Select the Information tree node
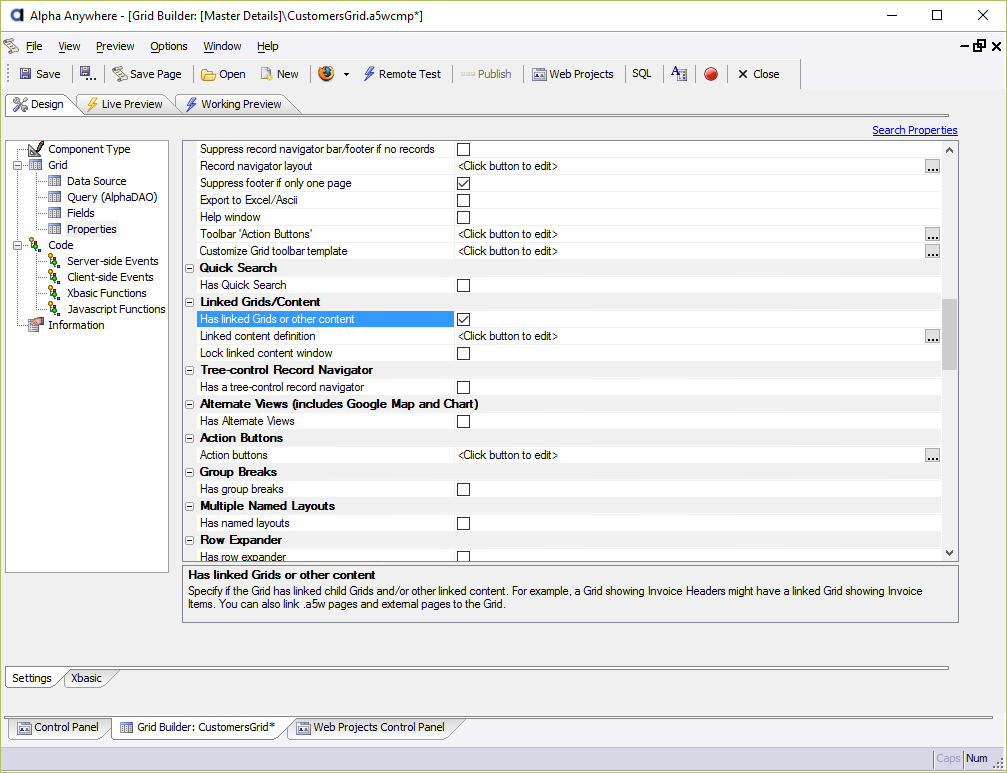 pyautogui.click(x=76, y=326)
